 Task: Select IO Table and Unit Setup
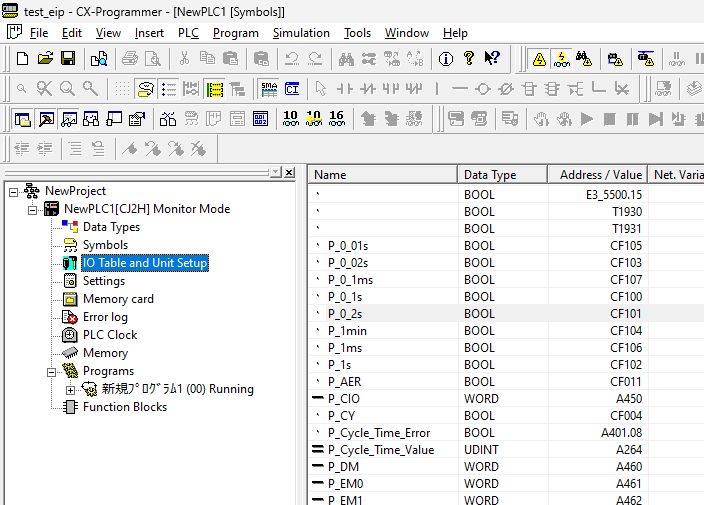tap(145, 263)
